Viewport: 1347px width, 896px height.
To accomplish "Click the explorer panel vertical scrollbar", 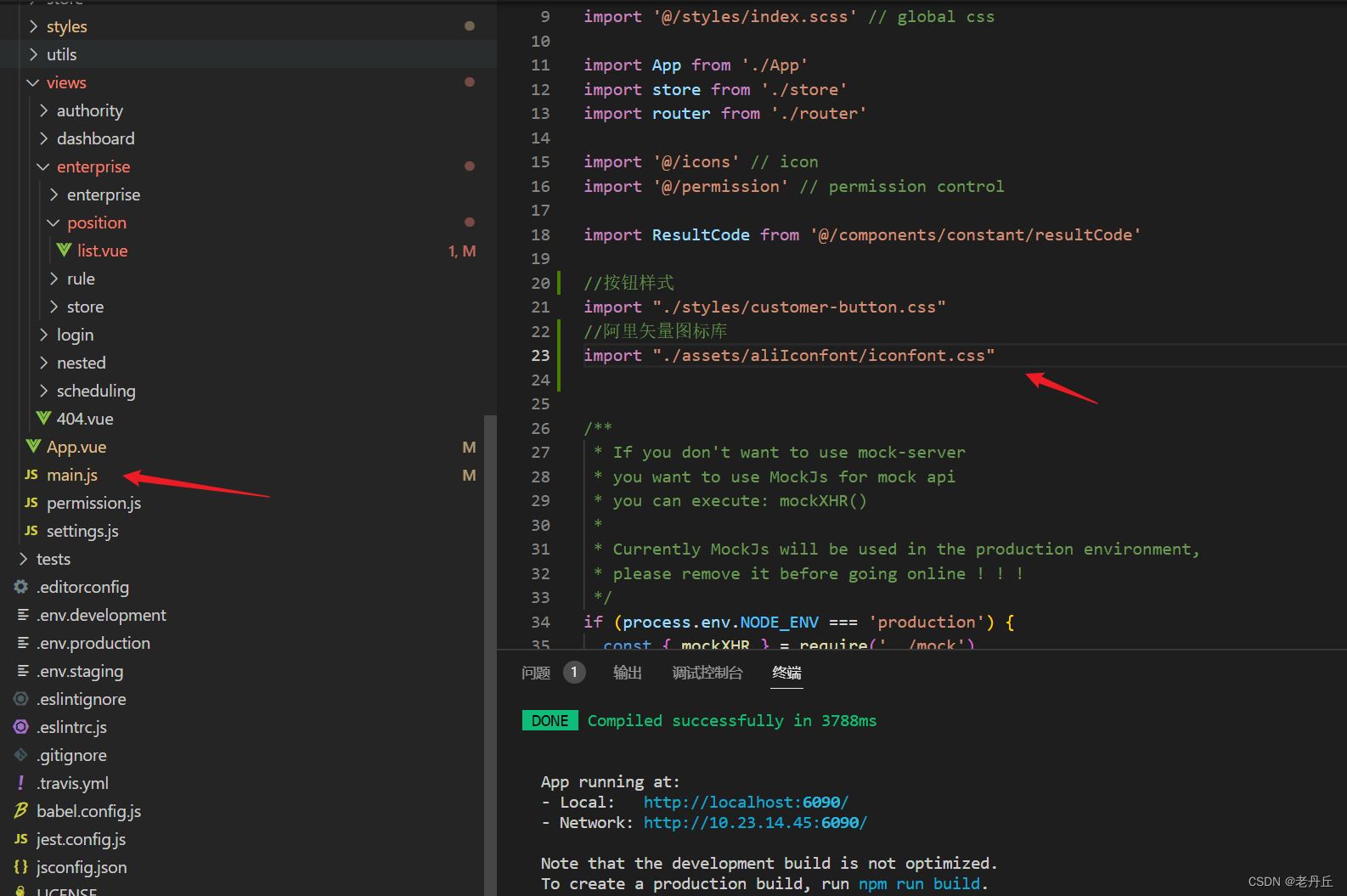I will point(490,654).
